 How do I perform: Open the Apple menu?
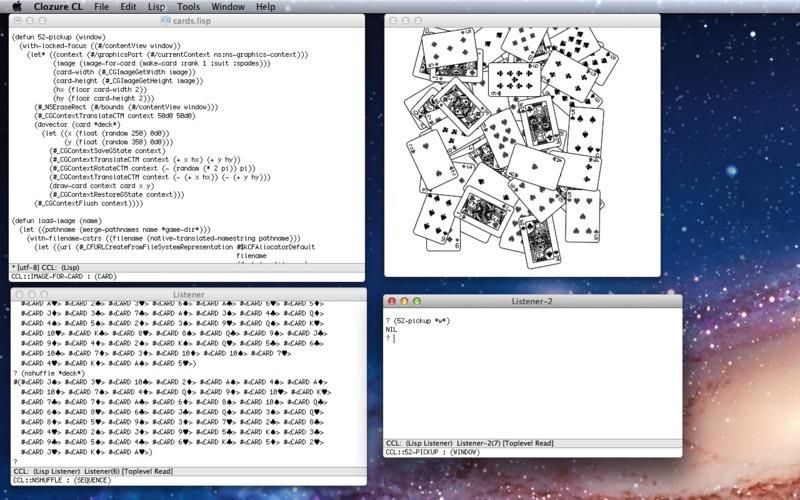pyautogui.click(x=17, y=7)
